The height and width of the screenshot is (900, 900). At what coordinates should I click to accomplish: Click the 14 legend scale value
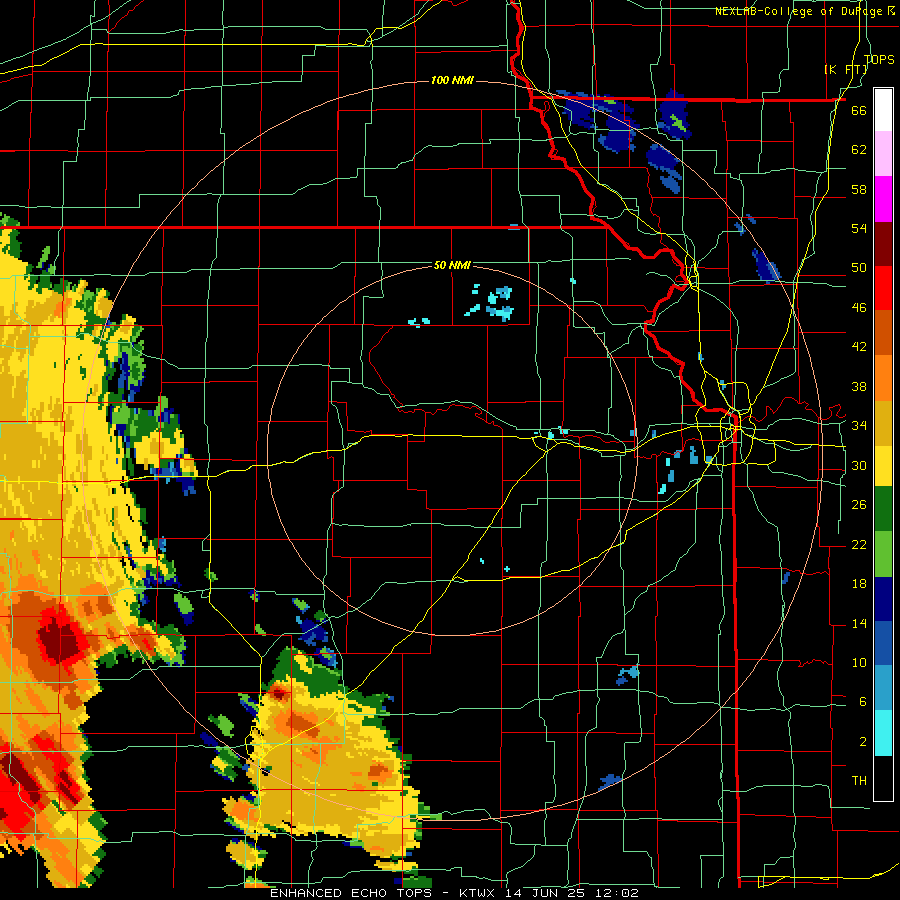pyautogui.click(x=859, y=623)
